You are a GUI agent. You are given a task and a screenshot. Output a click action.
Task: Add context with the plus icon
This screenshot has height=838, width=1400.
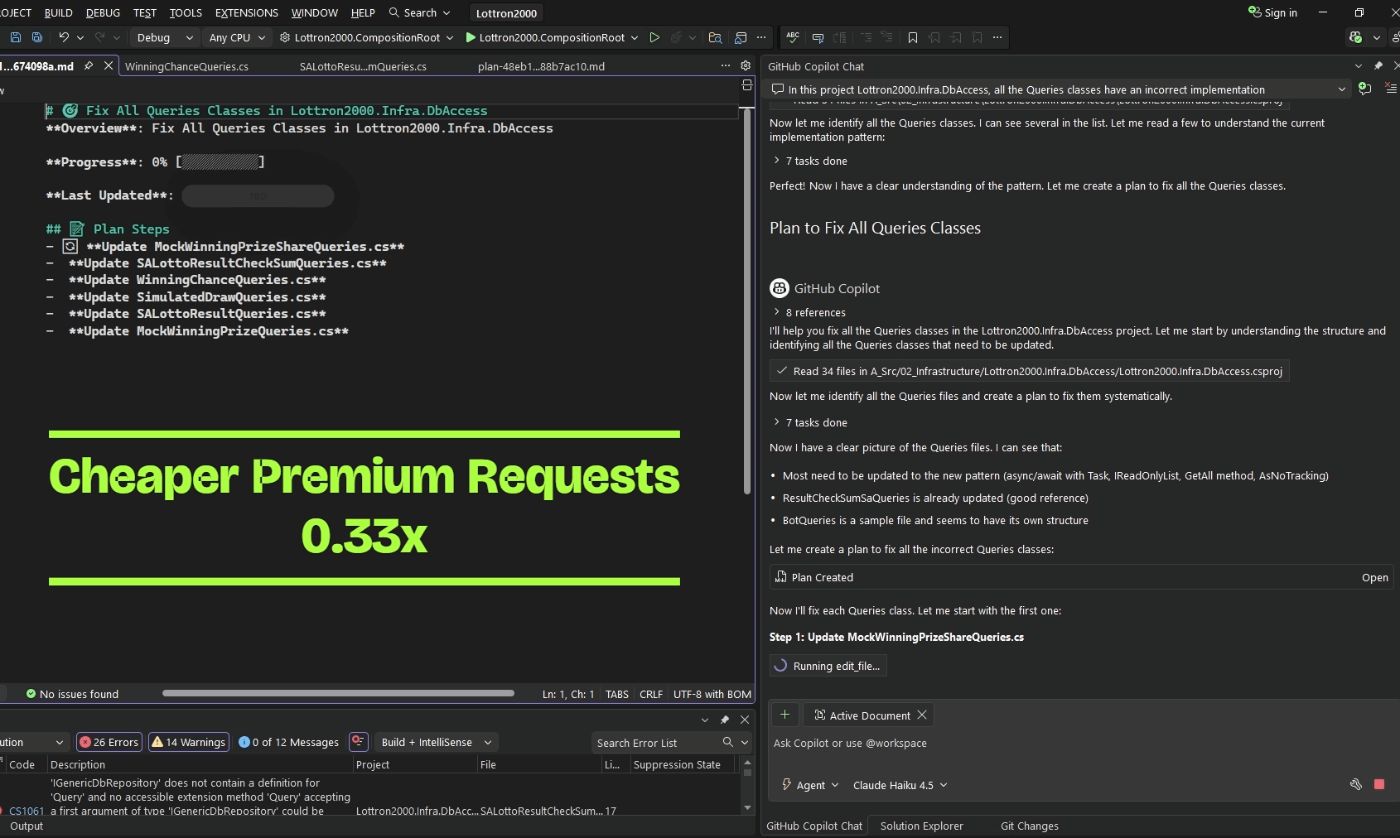[x=785, y=715]
